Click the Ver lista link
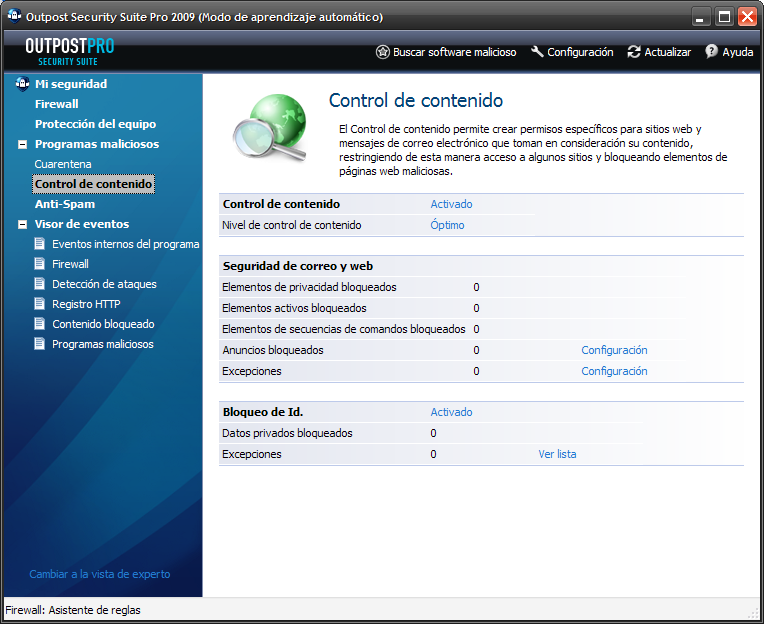764x624 pixels. click(x=557, y=454)
